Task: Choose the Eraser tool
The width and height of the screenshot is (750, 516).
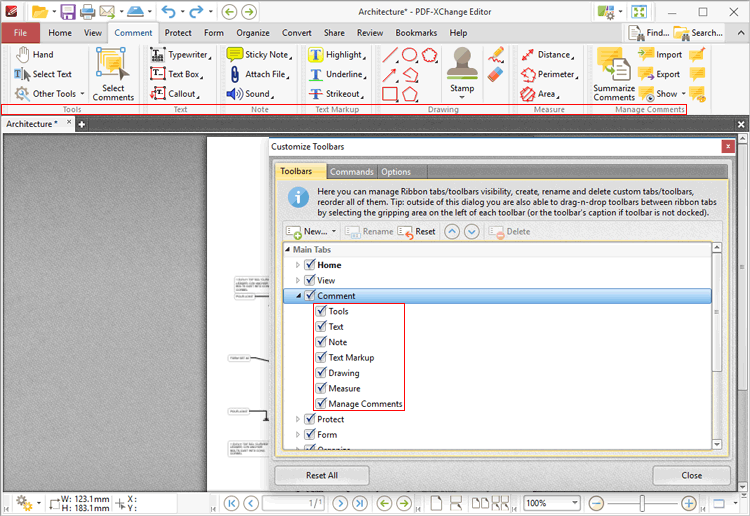Action: coord(496,75)
